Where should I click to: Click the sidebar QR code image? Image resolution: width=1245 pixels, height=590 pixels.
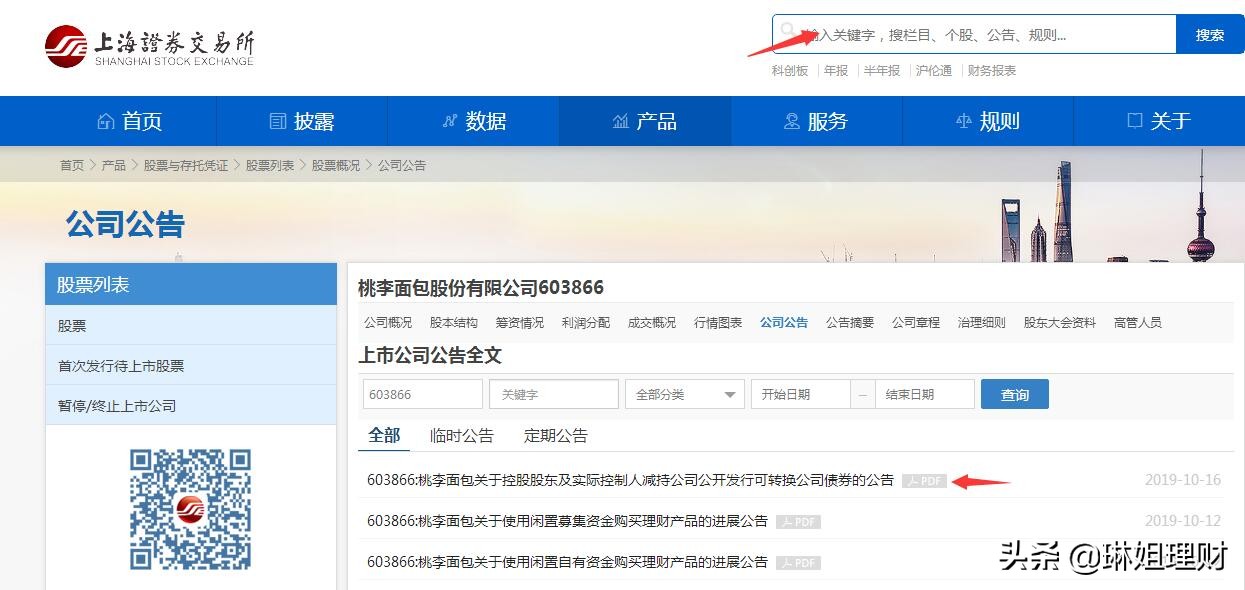pyautogui.click(x=190, y=510)
